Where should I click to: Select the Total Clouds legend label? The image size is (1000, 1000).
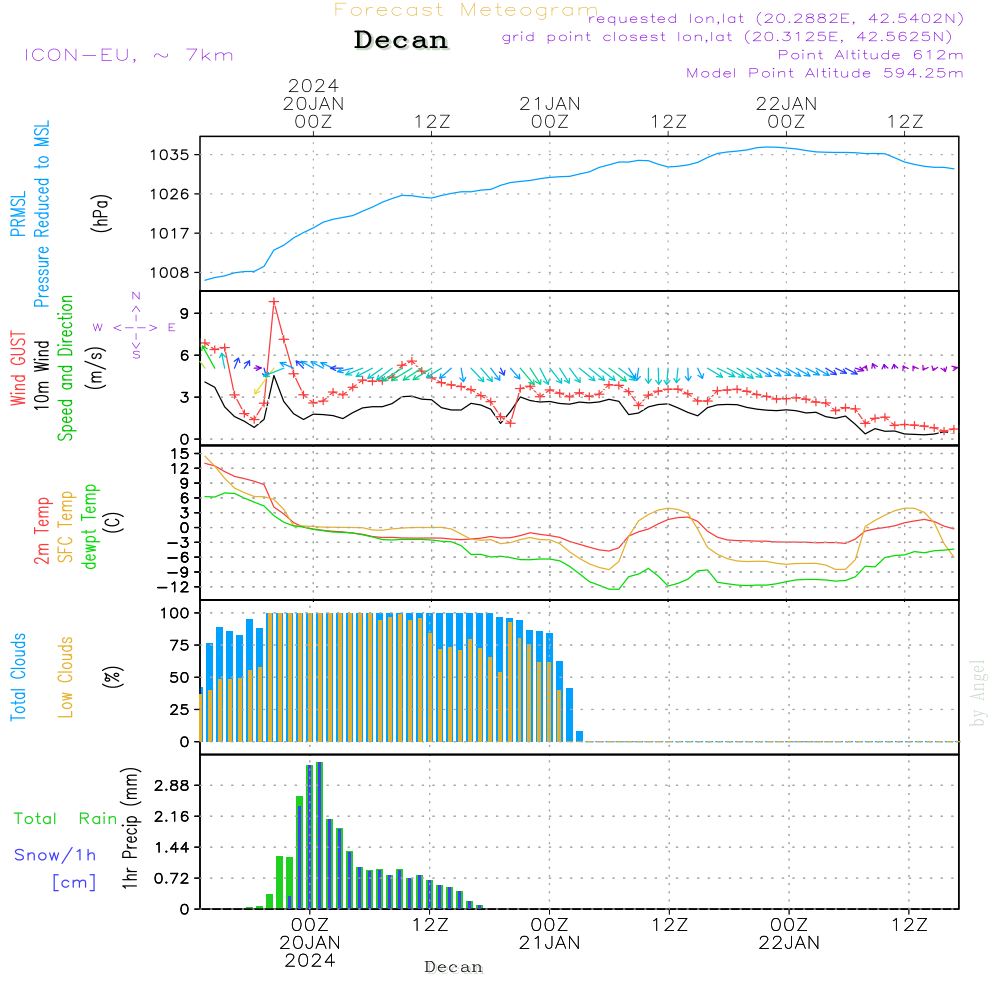18,677
